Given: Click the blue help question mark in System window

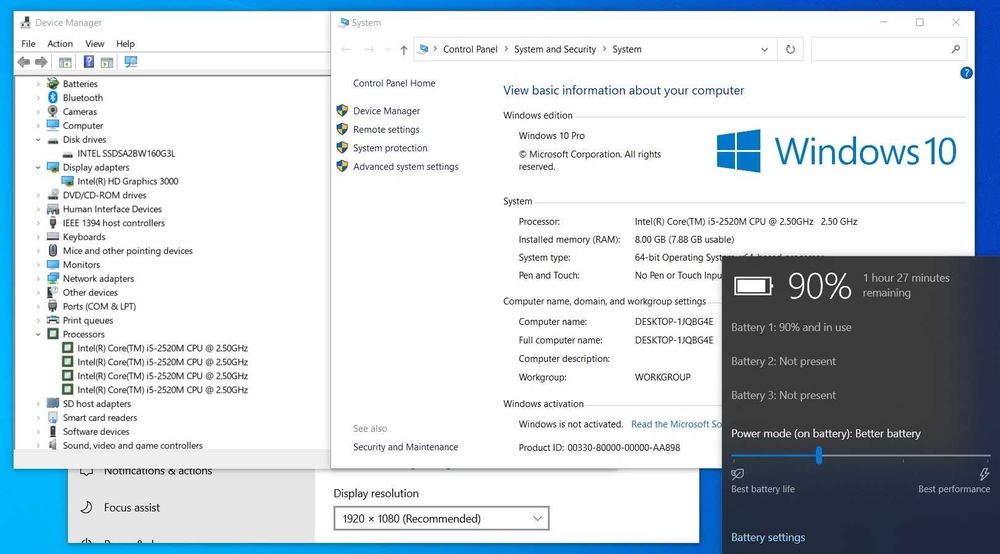Looking at the screenshot, I should pyautogui.click(x=966, y=73).
